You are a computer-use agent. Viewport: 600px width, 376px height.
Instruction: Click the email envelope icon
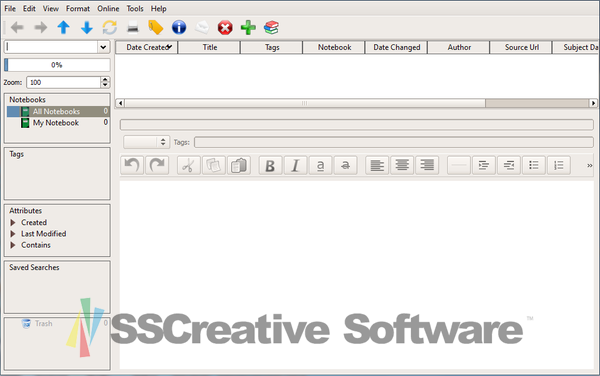tap(202, 28)
